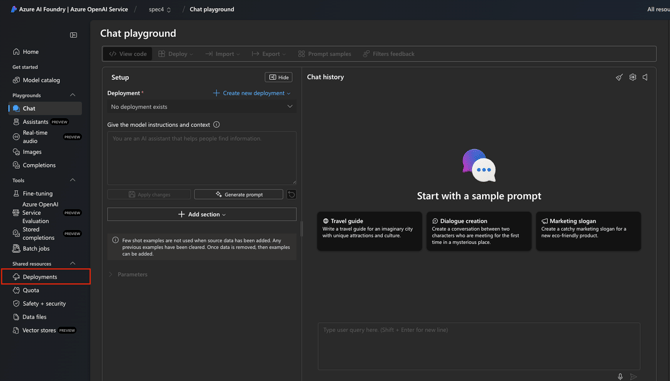Image resolution: width=670 pixels, height=381 pixels.
Task: Click the microphone icon in chat input
Action: point(620,376)
